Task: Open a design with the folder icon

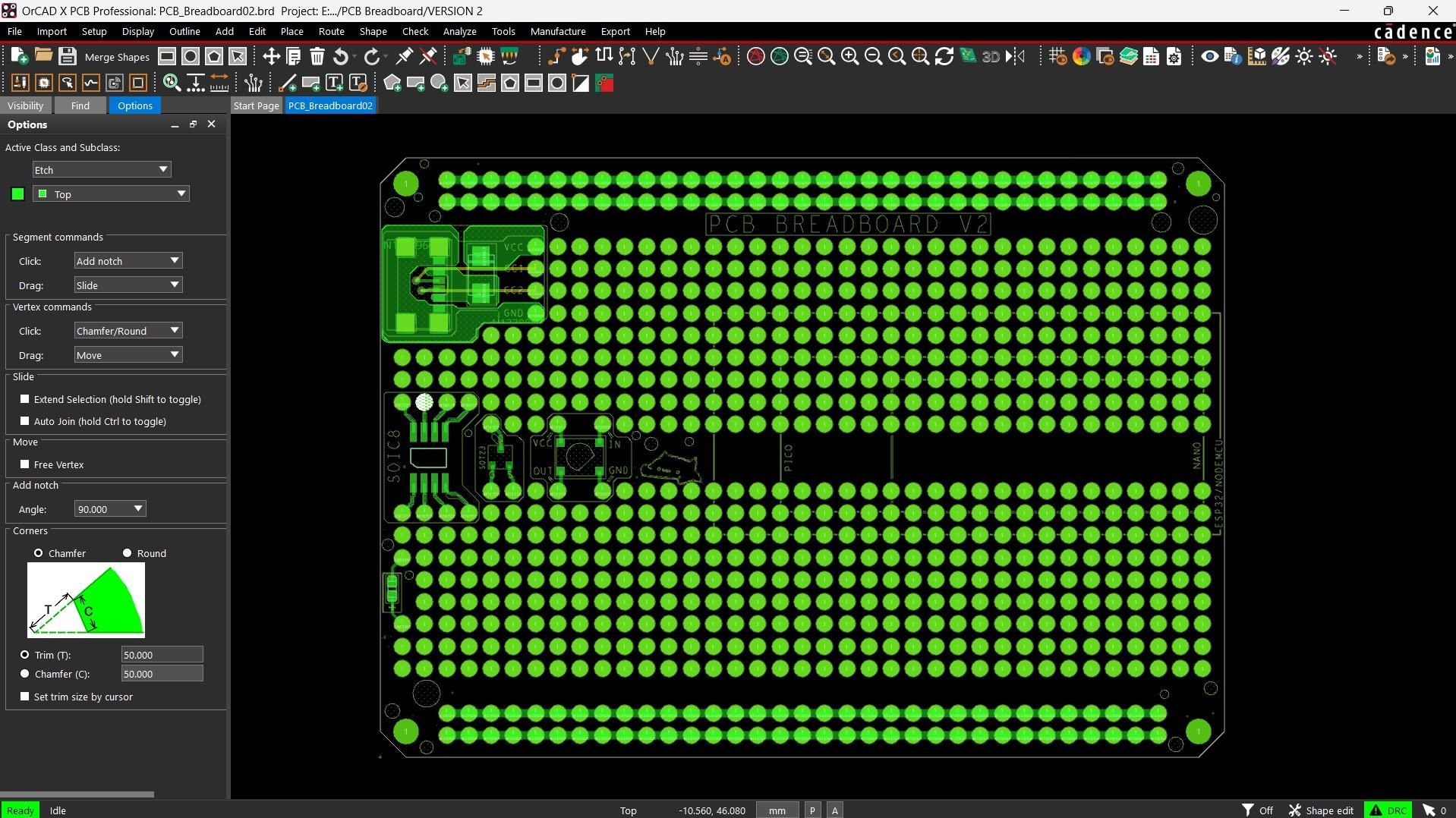Action: click(x=43, y=56)
